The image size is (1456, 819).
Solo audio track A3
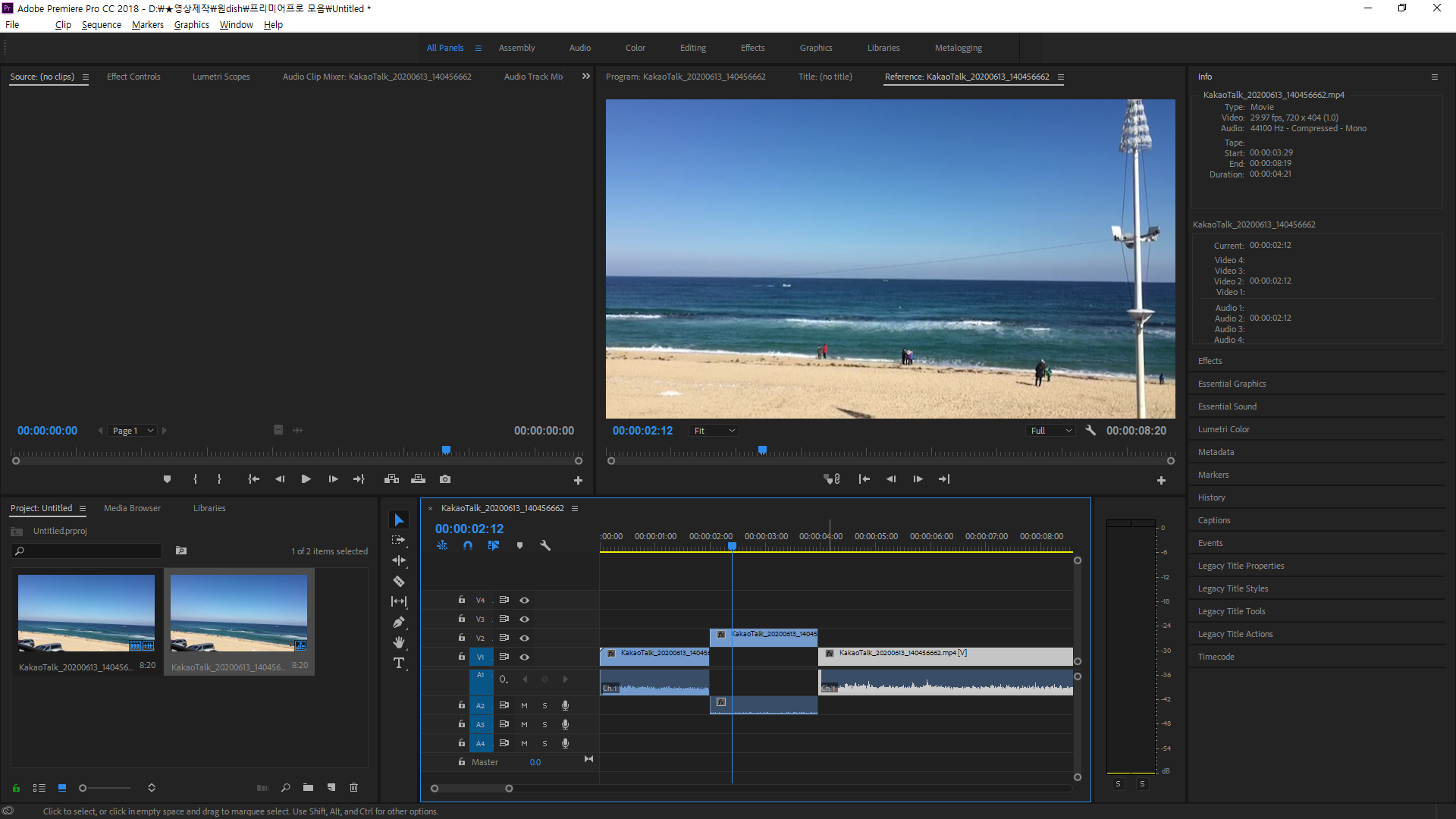click(x=544, y=724)
